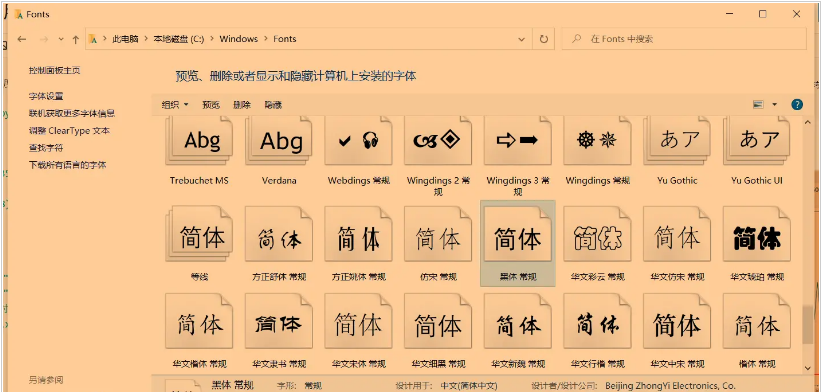Open the recent locations chevron
The image size is (821, 392).
point(61,39)
